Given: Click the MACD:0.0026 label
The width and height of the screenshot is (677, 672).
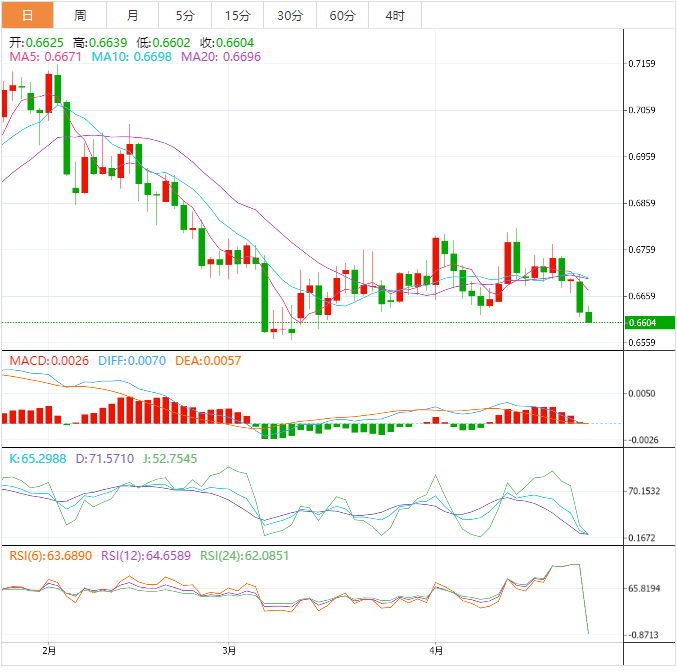Looking at the screenshot, I should tap(49, 361).
